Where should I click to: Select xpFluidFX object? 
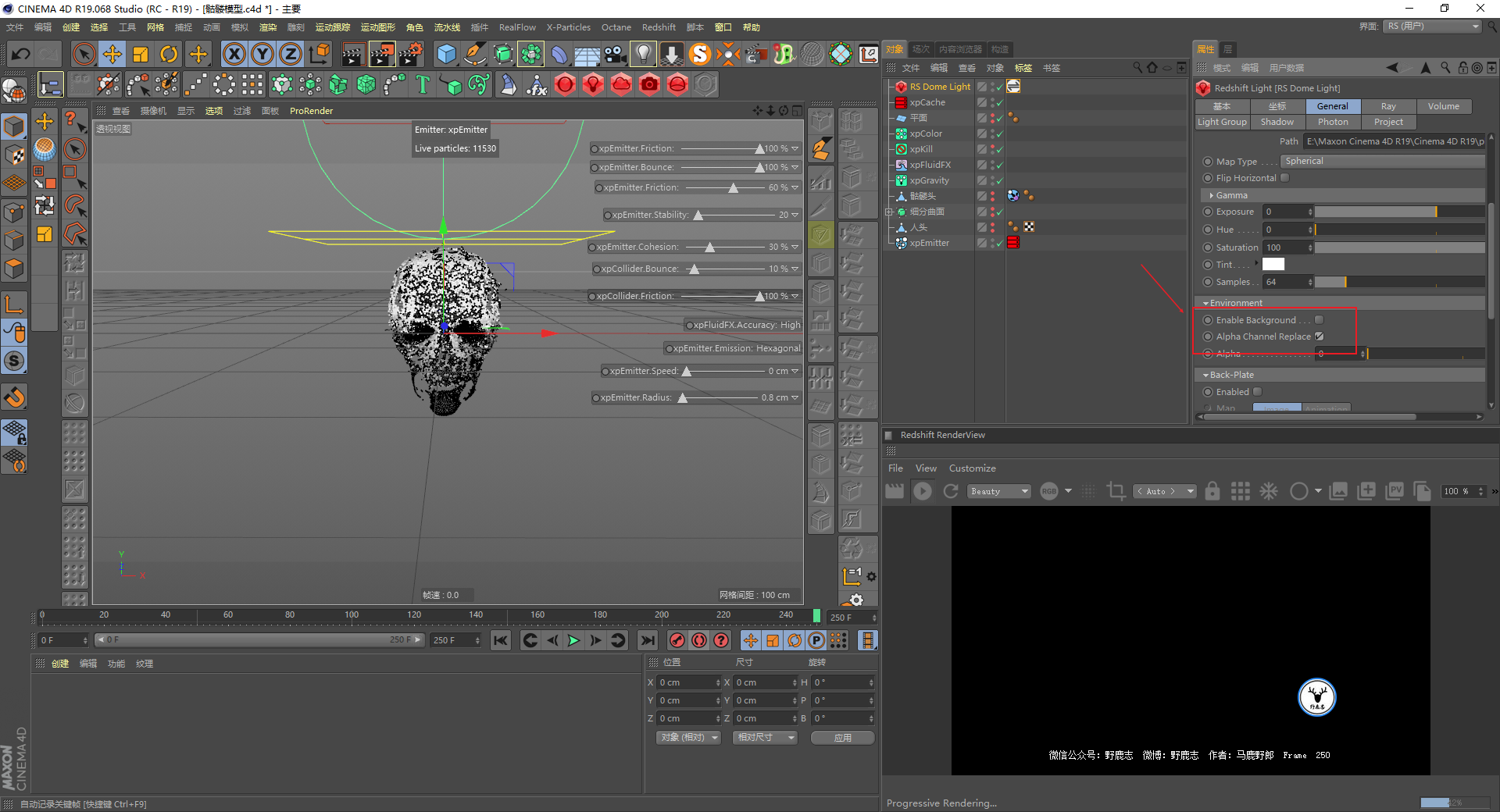coord(930,165)
